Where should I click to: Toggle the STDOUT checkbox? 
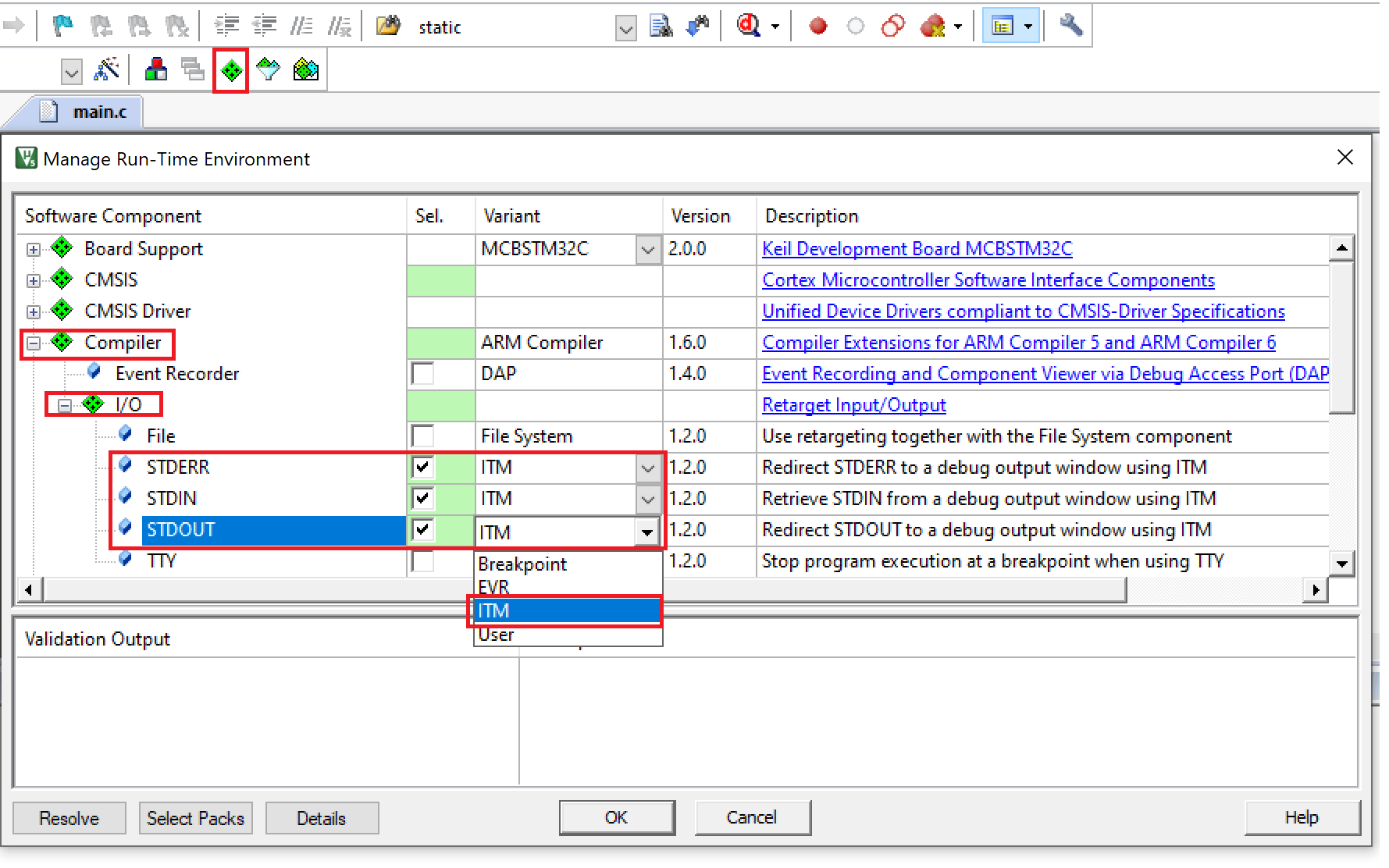tap(422, 529)
